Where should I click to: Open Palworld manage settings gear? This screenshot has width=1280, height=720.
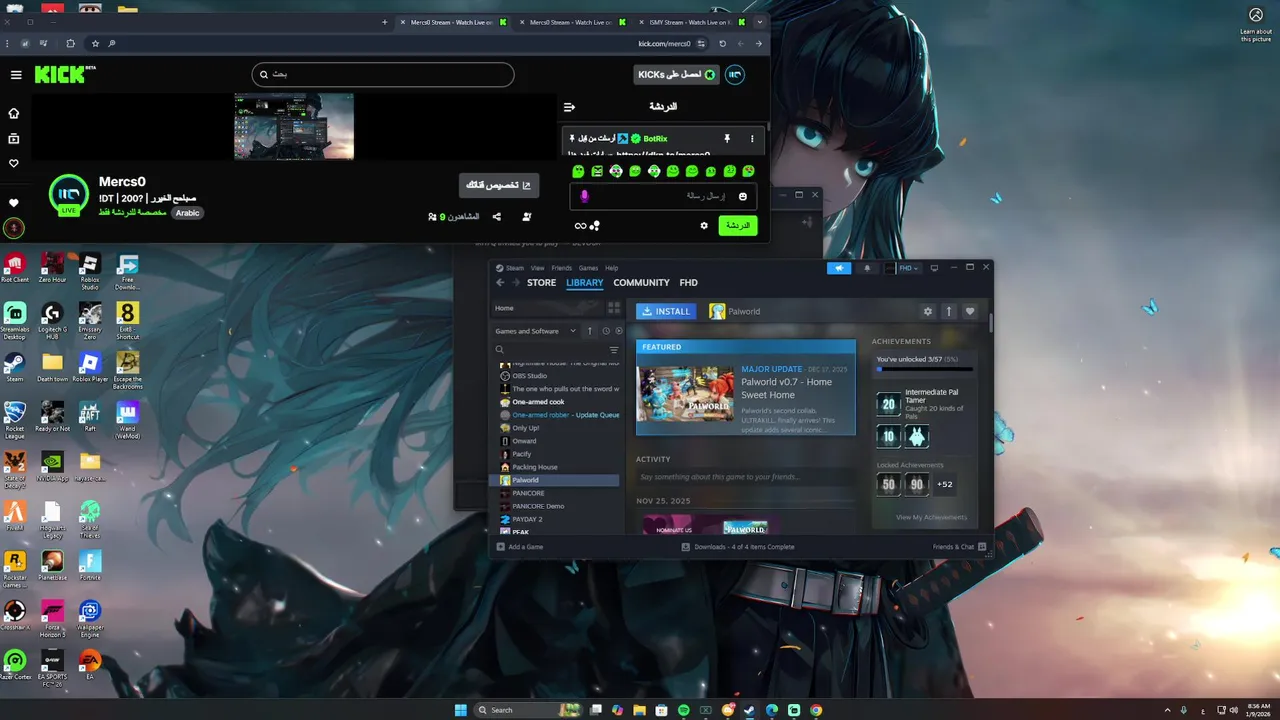click(x=928, y=311)
